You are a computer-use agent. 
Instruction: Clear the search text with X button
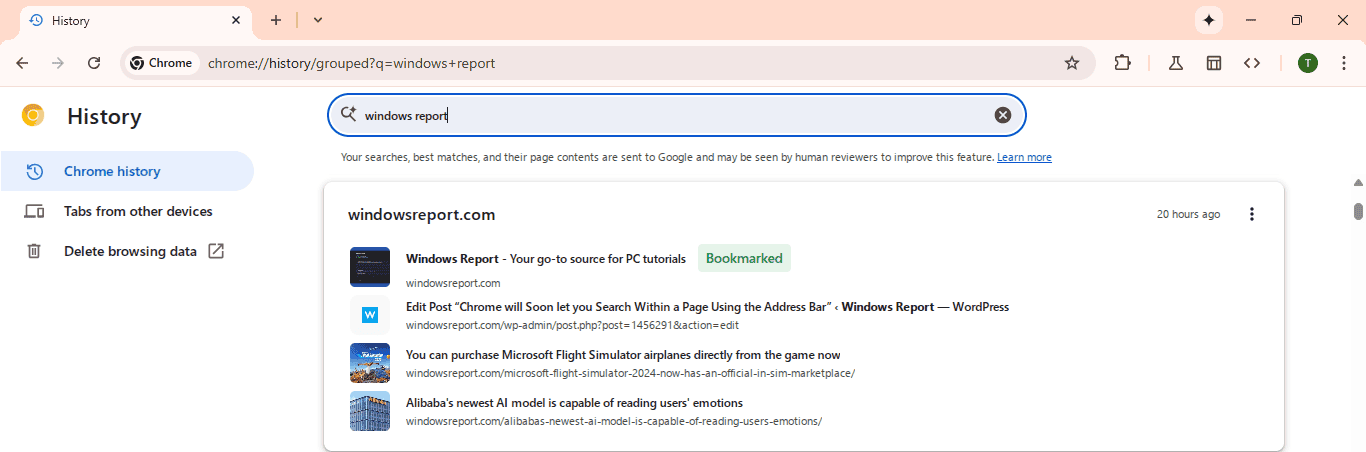click(x=1003, y=115)
